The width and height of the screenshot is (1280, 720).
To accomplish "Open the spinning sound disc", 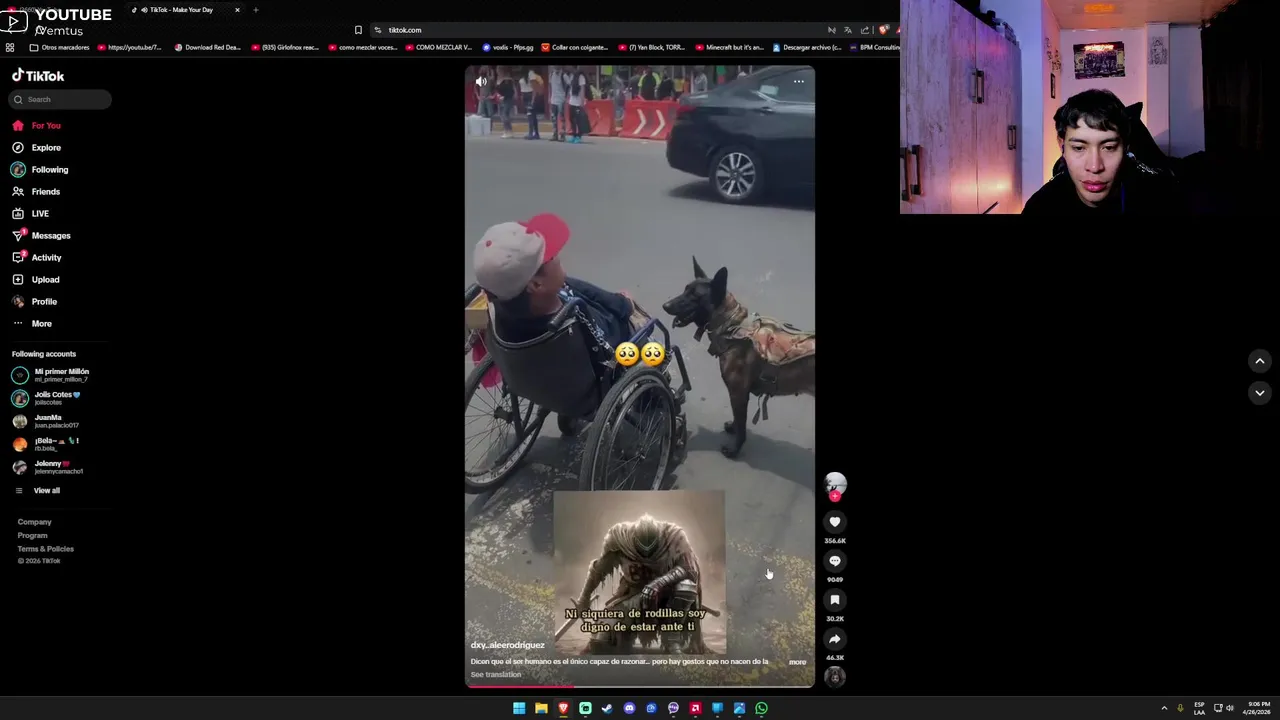I will (x=835, y=677).
